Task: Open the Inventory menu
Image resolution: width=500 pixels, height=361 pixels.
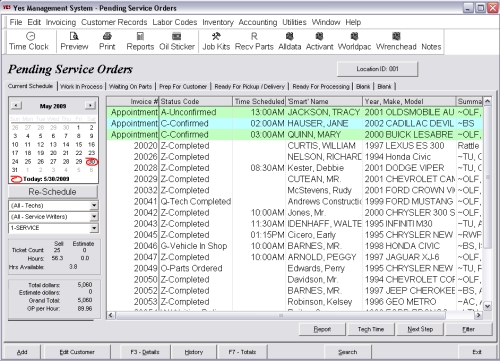Action: coord(218,22)
